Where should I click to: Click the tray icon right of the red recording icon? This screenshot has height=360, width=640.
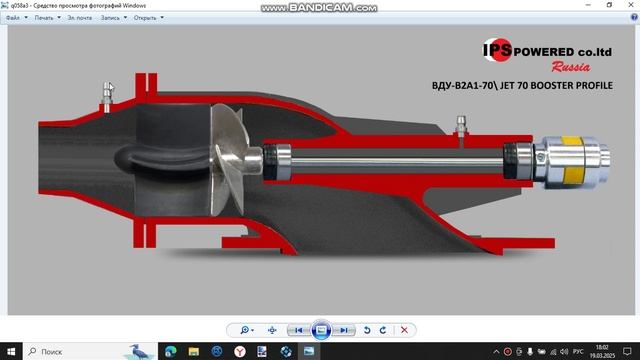[x=519, y=351]
